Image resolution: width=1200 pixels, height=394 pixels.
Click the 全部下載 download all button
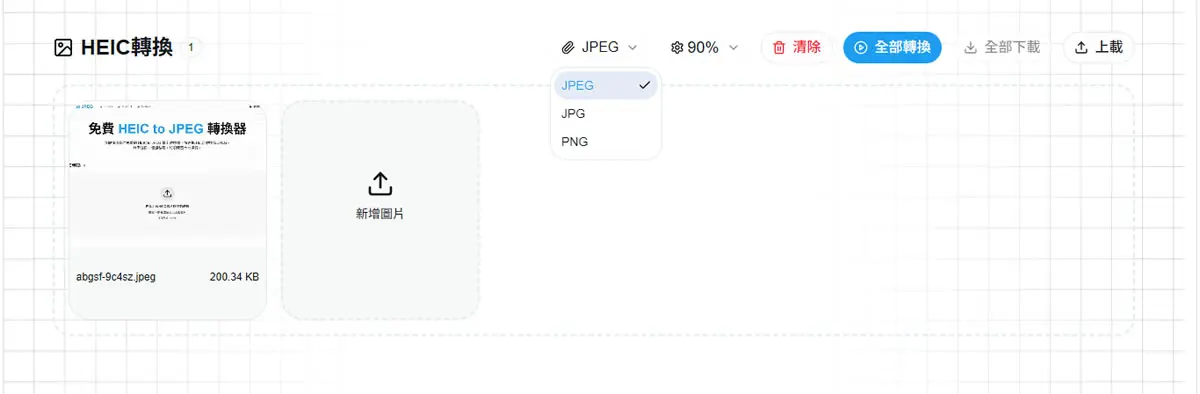tap(1001, 47)
